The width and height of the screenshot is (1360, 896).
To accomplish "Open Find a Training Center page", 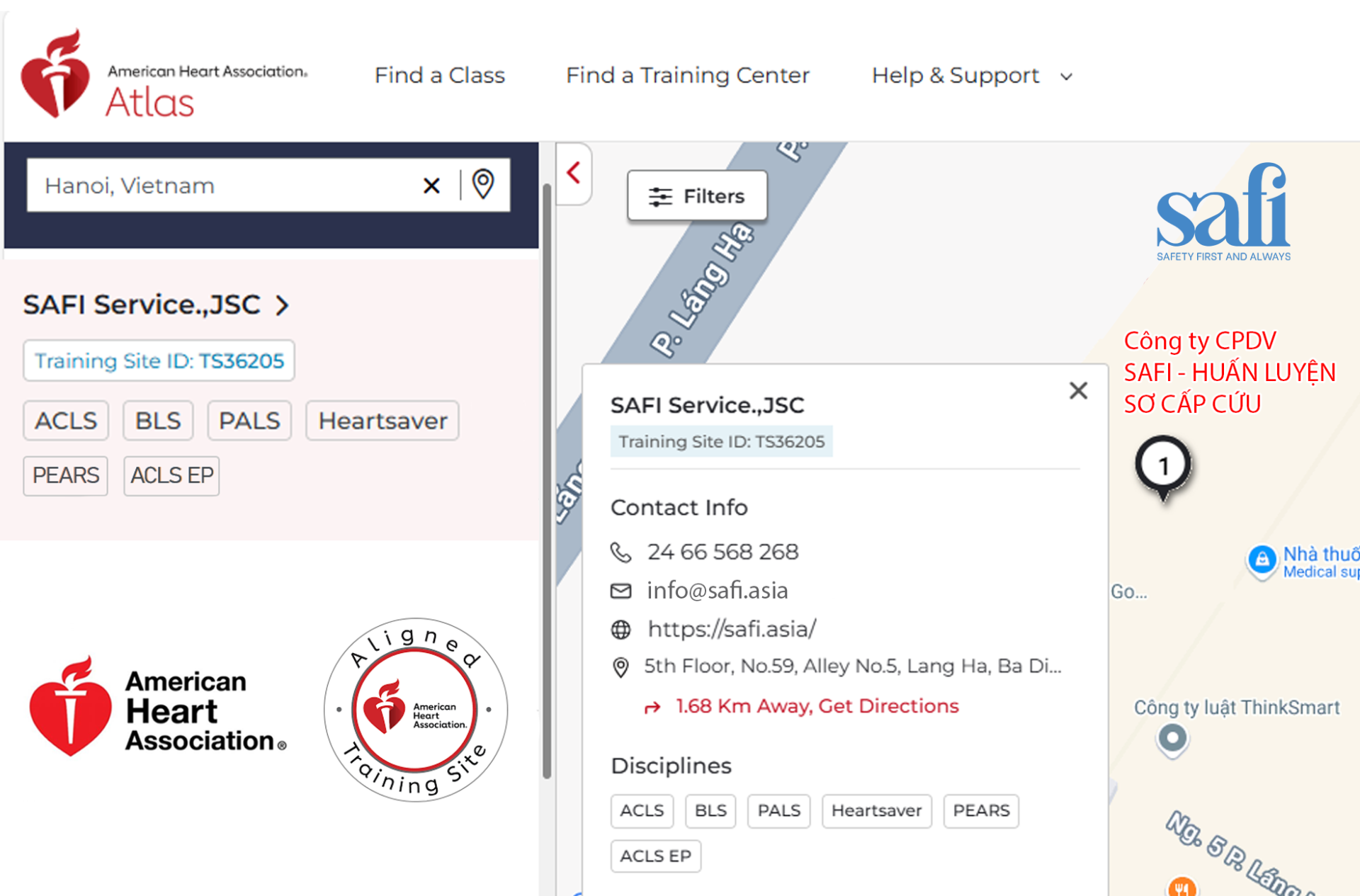I will tap(687, 75).
